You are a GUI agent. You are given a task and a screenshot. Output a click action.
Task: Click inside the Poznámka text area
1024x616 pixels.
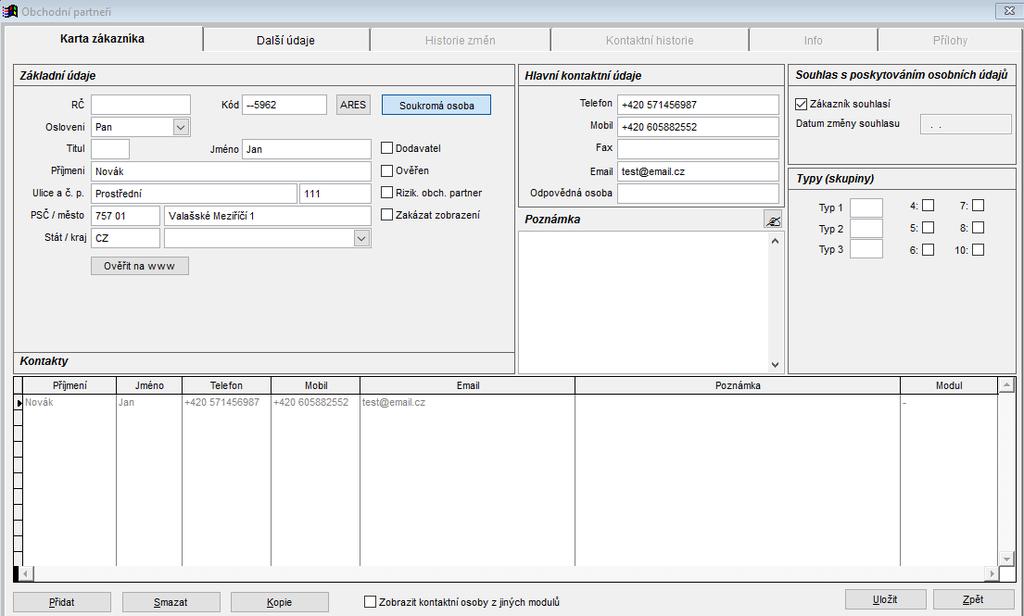[x=644, y=302]
